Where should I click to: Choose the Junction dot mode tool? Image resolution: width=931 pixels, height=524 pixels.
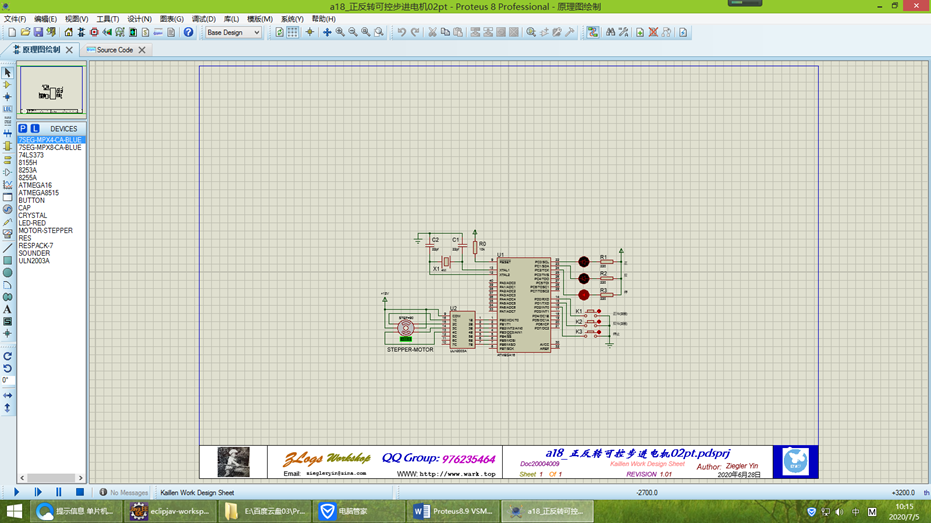7,97
